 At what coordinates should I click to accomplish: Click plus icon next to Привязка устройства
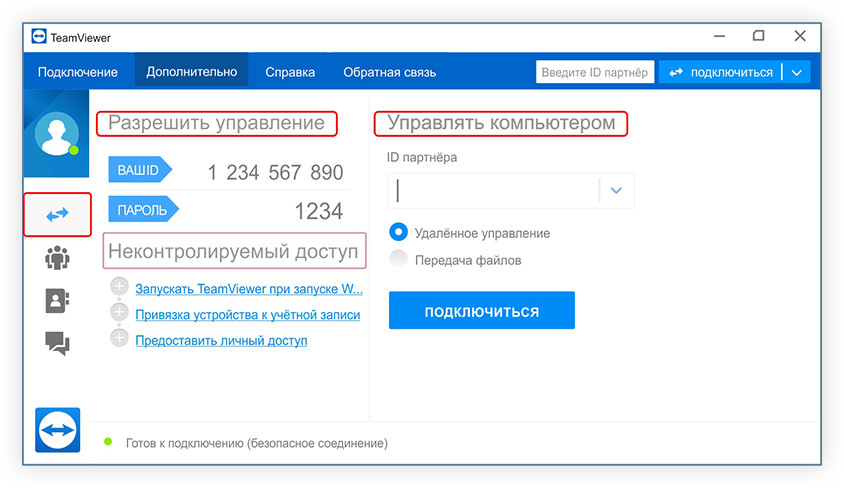tap(119, 312)
